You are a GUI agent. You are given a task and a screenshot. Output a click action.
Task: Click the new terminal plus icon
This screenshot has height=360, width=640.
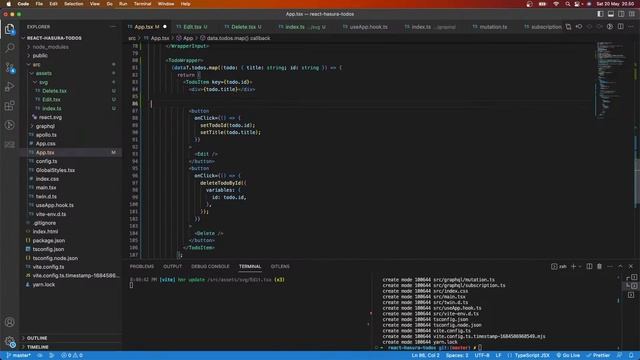(573, 267)
